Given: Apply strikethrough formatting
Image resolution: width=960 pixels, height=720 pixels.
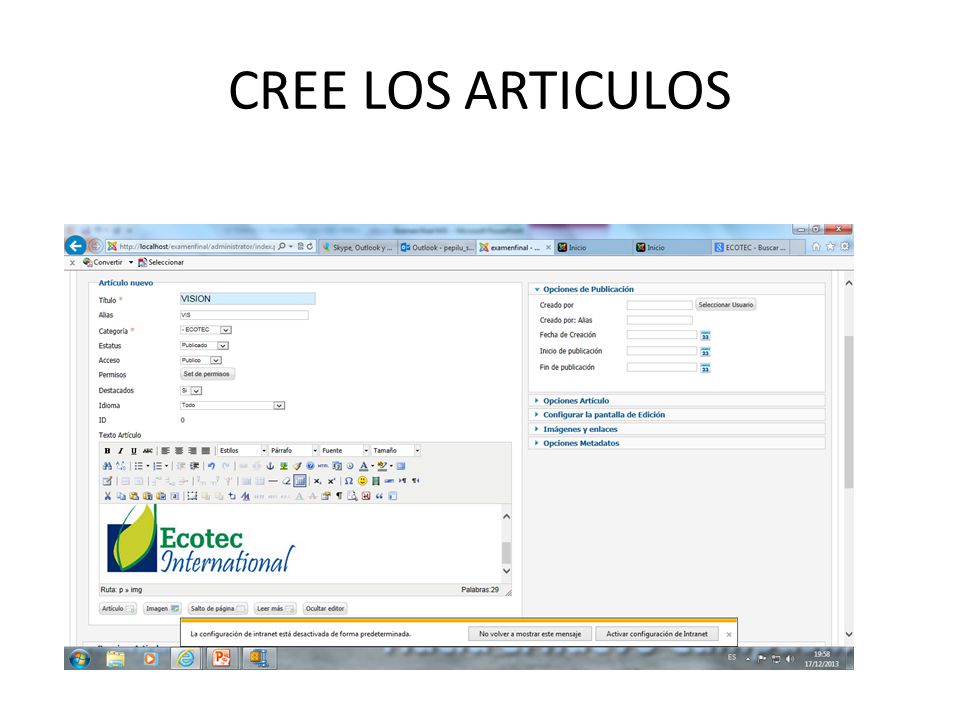Looking at the screenshot, I should pos(148,451).
